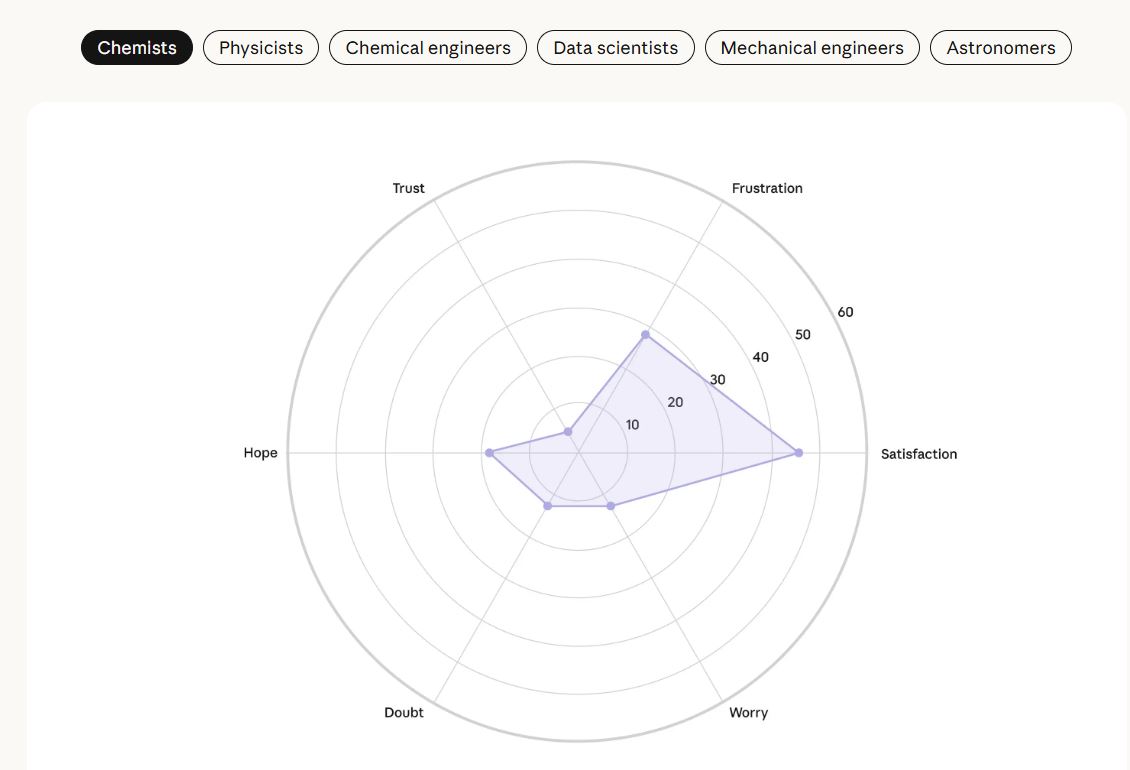Image resolution: width=1130 pixels, height=770 pixels.
Task: Select the Mechanical engineers pill
Action: click(812, 48)
